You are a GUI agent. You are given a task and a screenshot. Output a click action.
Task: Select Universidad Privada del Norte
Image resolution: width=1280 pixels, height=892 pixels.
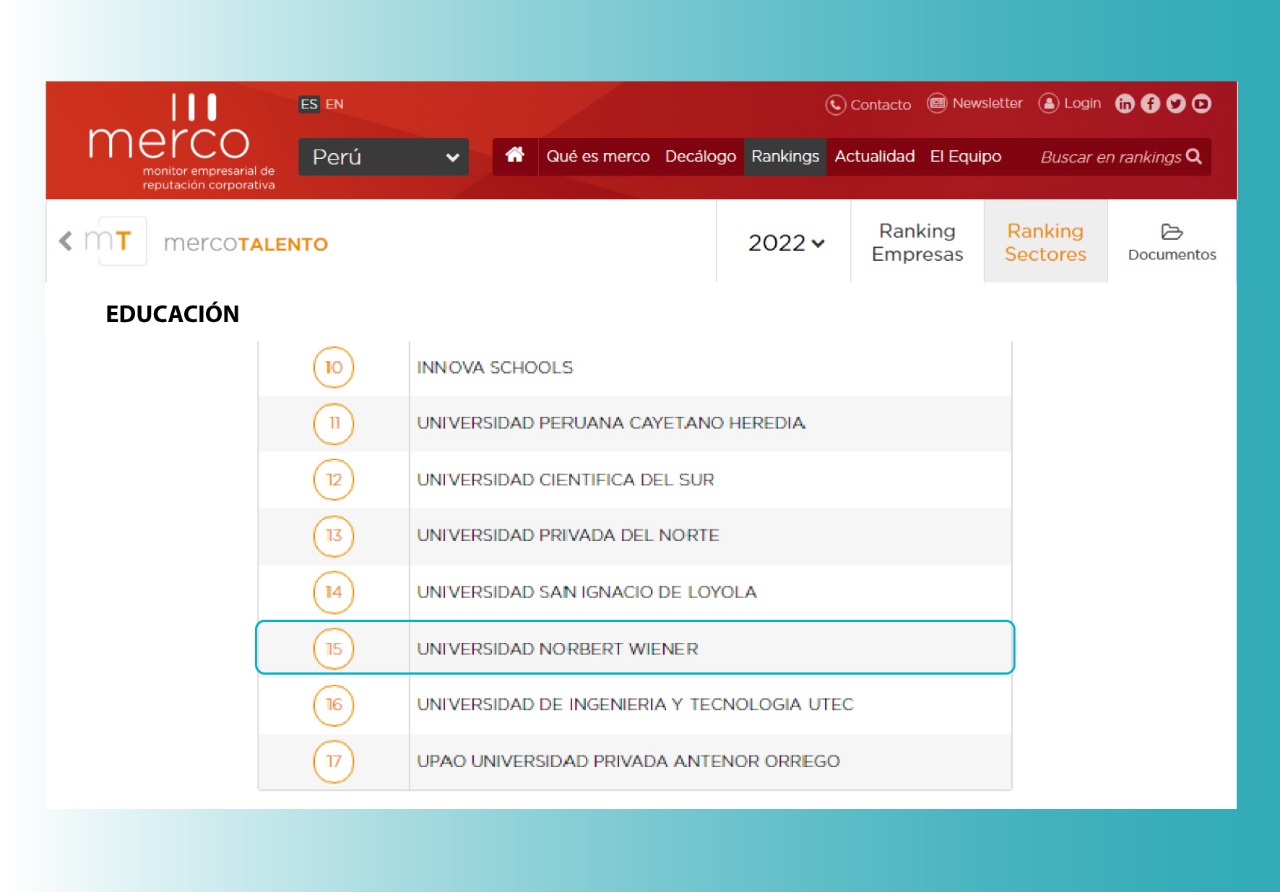coord(635,536)
